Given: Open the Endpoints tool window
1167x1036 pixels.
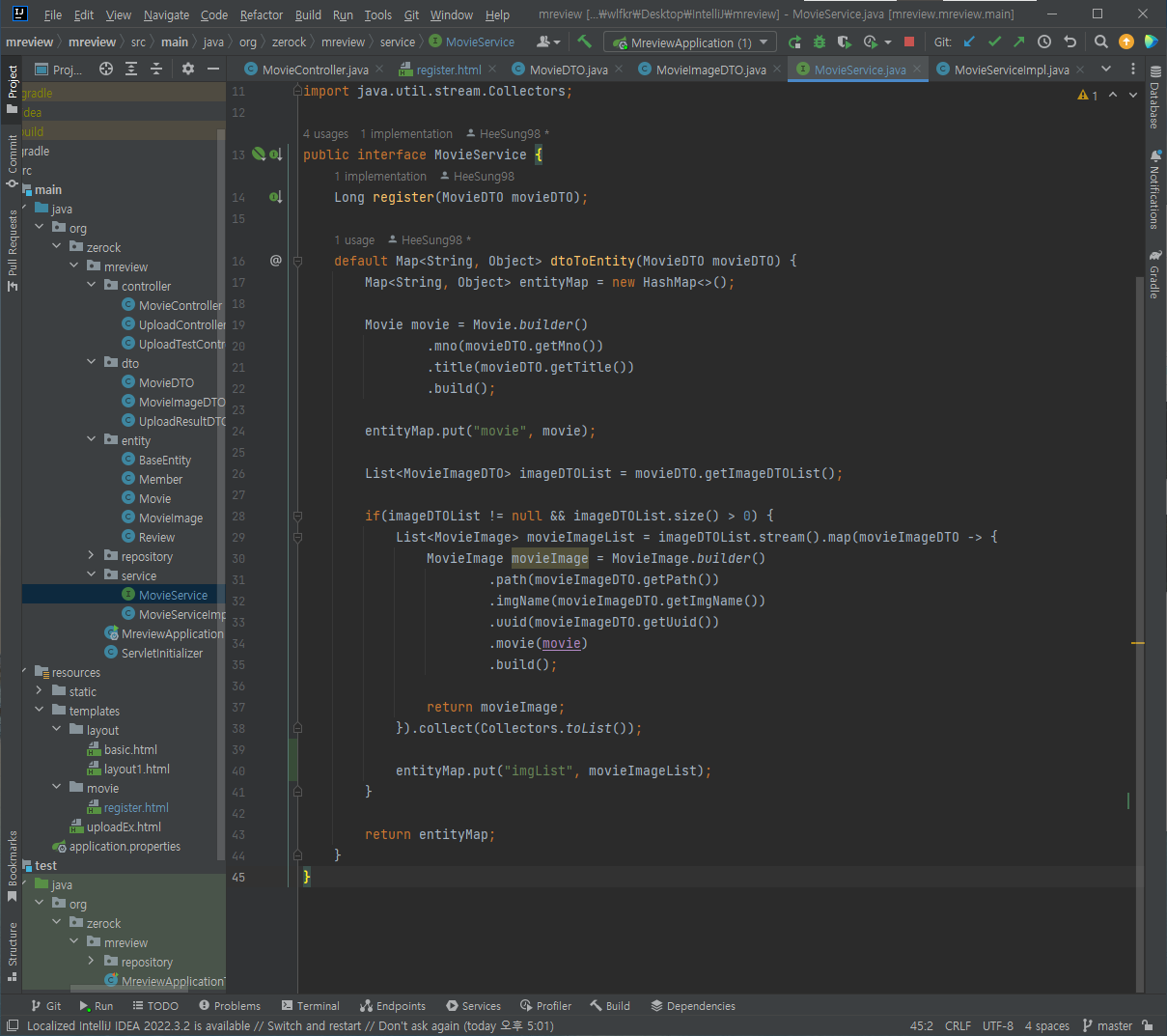Looking at the screenshot, I should point(392,1005).
